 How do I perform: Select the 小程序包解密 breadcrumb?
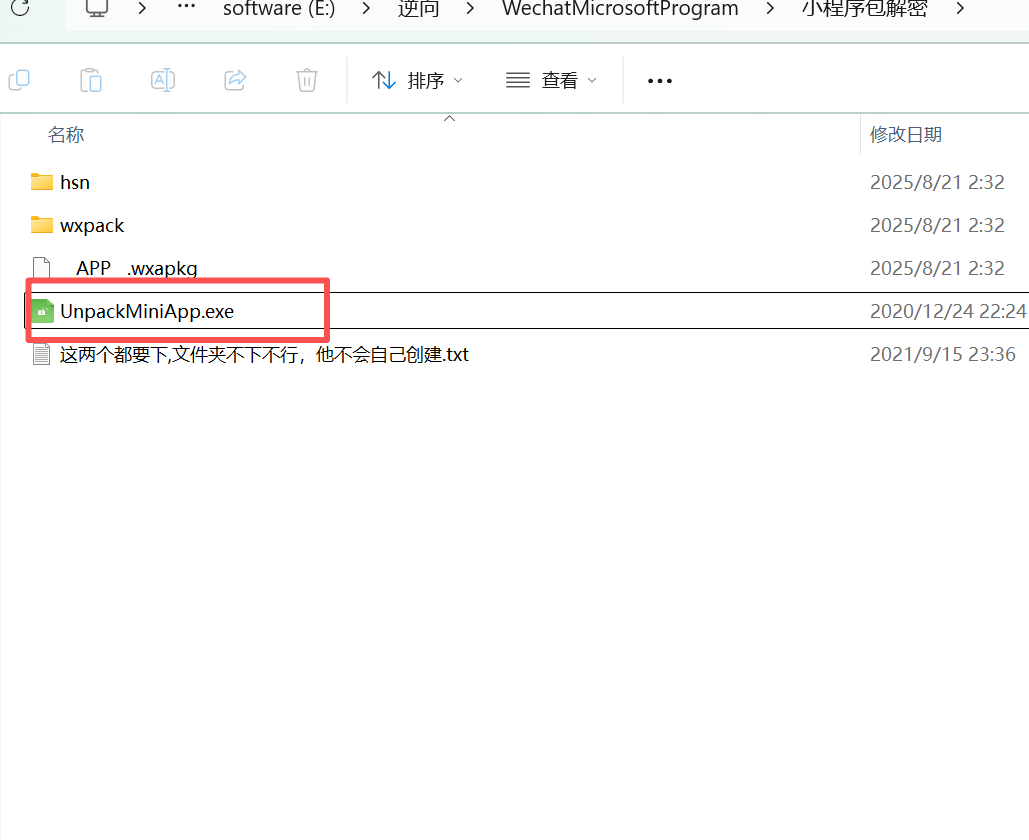864,9
